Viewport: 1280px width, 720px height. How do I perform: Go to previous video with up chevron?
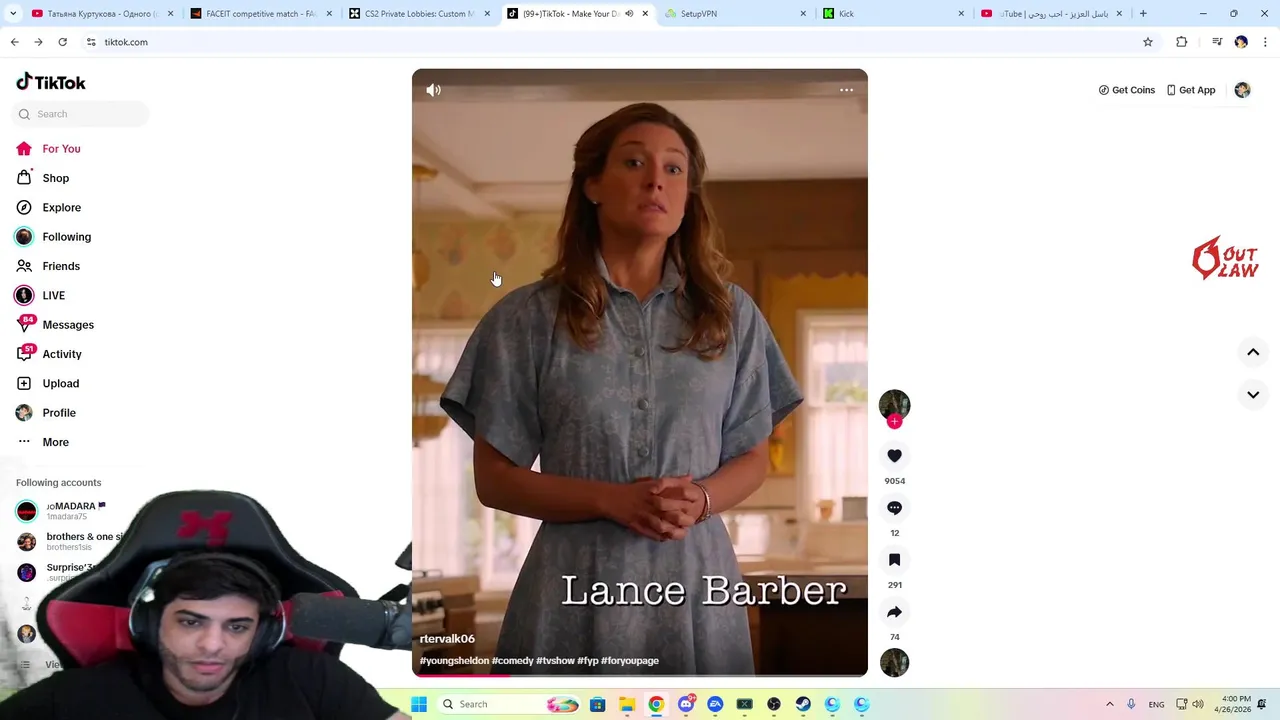[x=1253, y=352]
